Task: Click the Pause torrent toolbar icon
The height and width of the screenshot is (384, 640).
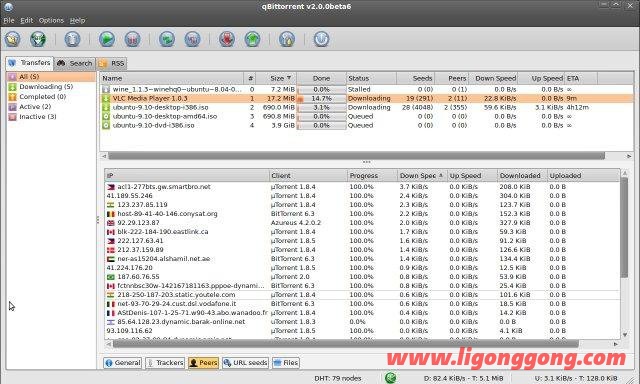Action: click(132, 39)
